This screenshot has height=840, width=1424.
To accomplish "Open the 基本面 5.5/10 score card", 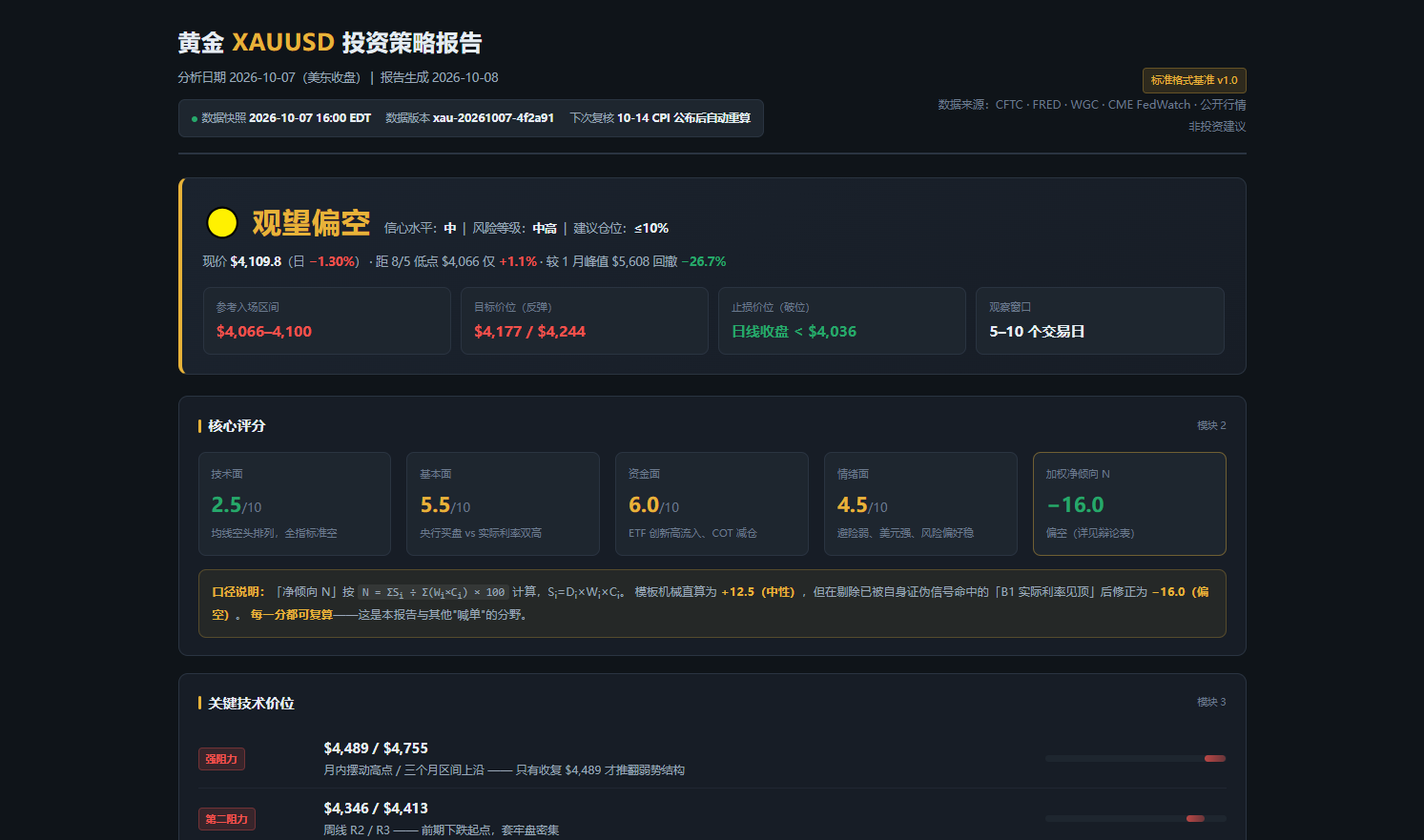I will click(x=504, y=503).
